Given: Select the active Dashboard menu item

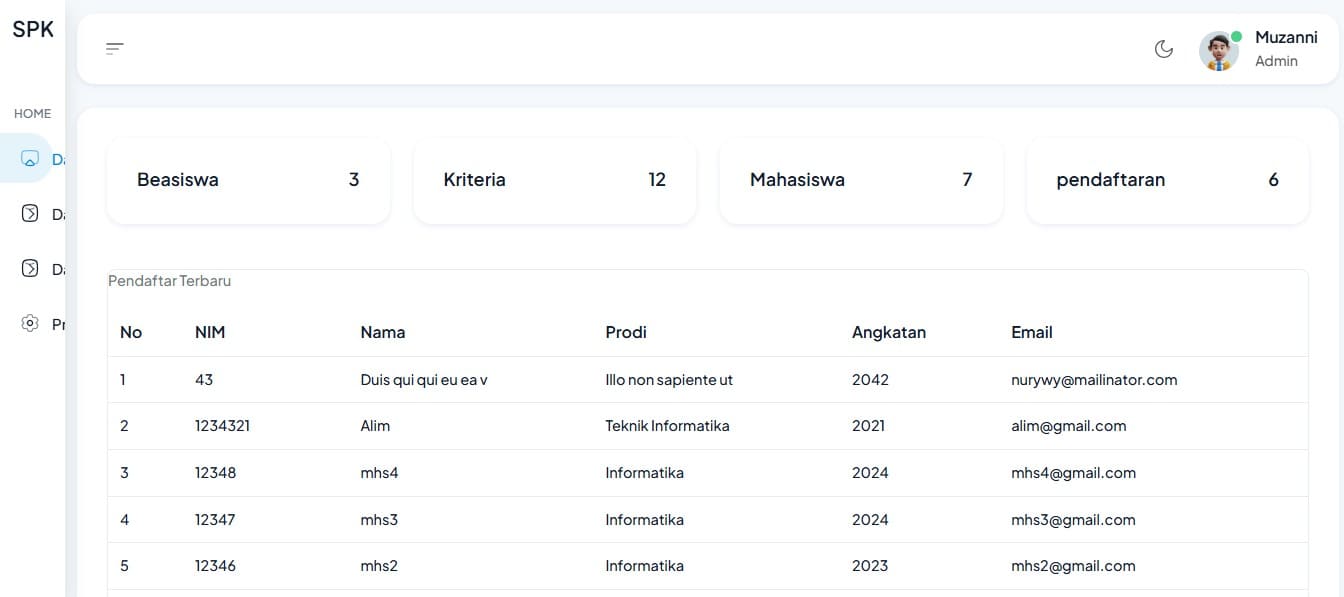Looking at the screenshot, I should coord(40,158).
